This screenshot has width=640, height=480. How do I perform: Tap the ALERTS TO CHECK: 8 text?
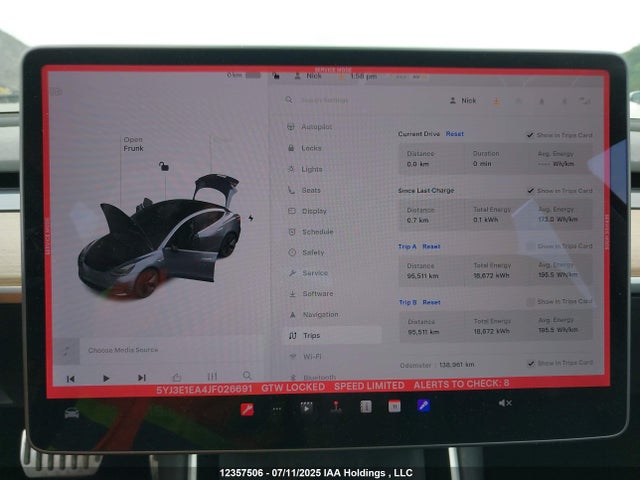[x=461, y=384]
